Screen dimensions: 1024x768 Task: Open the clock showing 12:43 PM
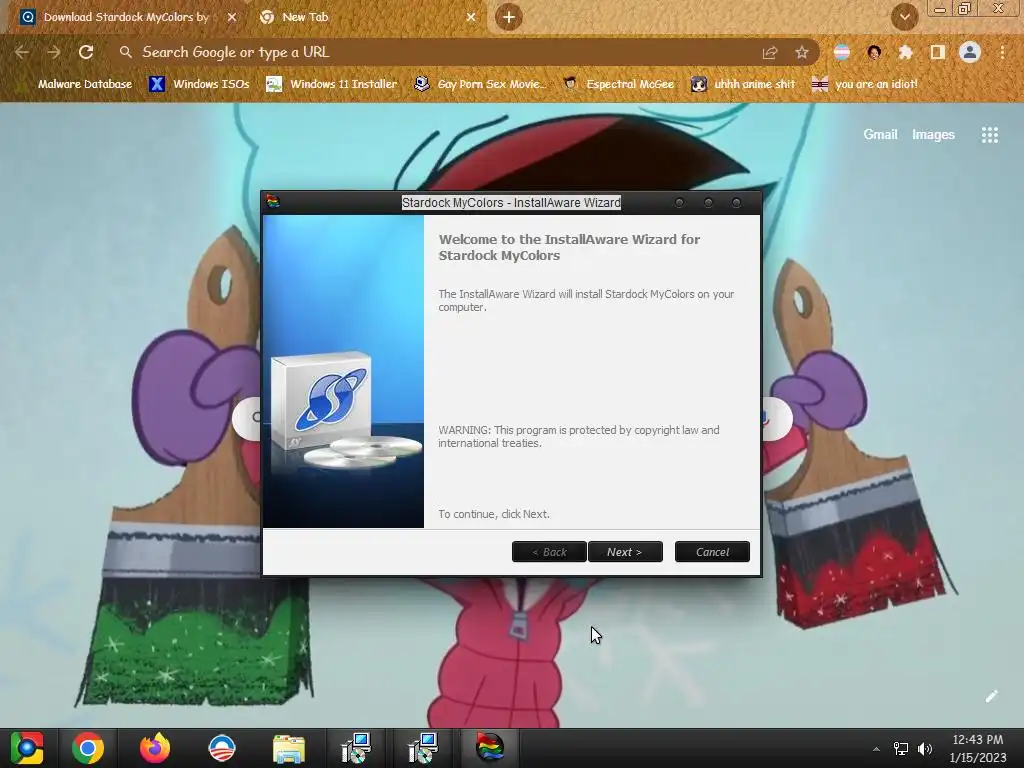(978, 748)
